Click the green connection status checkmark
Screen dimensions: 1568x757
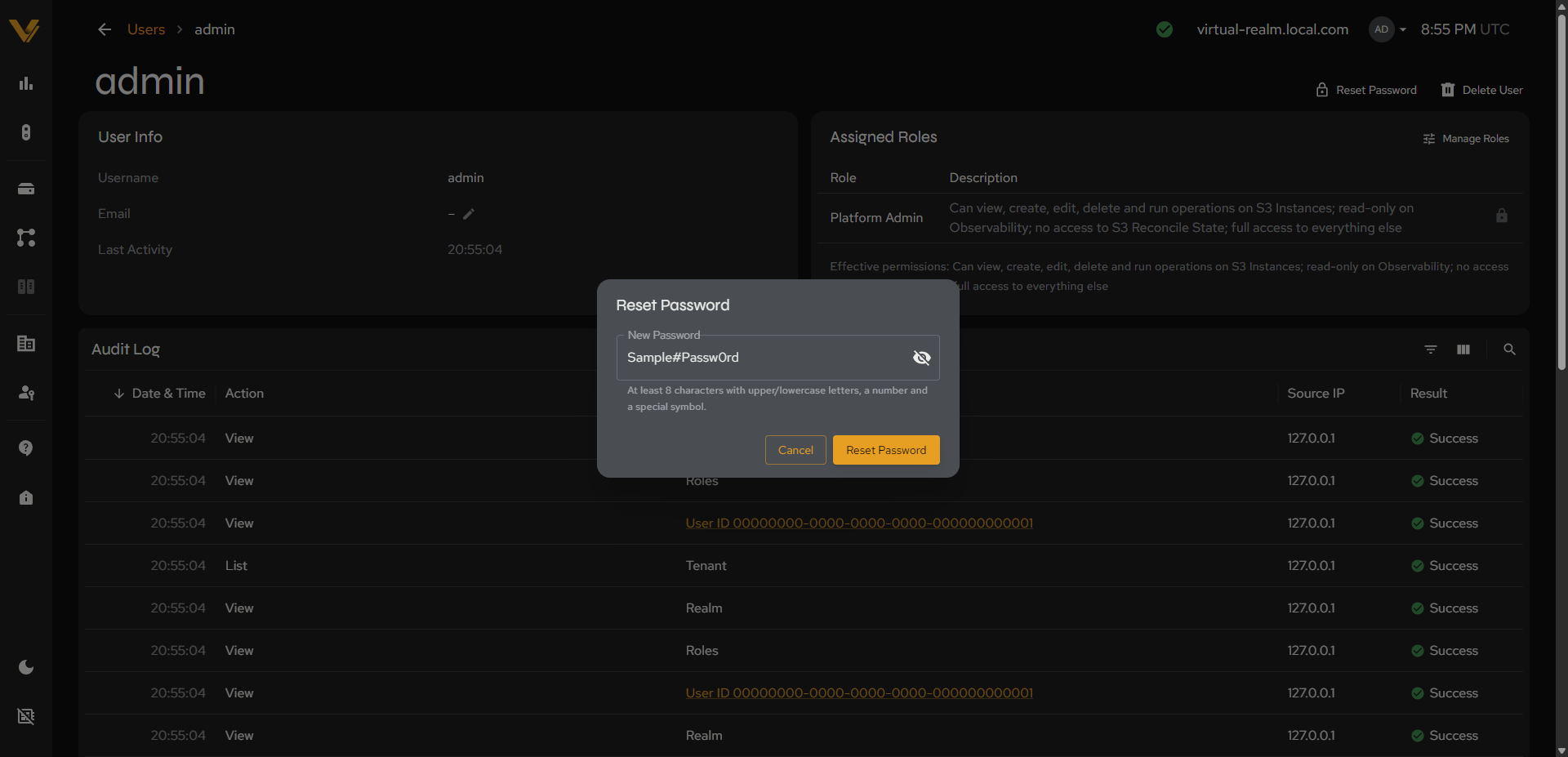click(x=1165, y=29)
